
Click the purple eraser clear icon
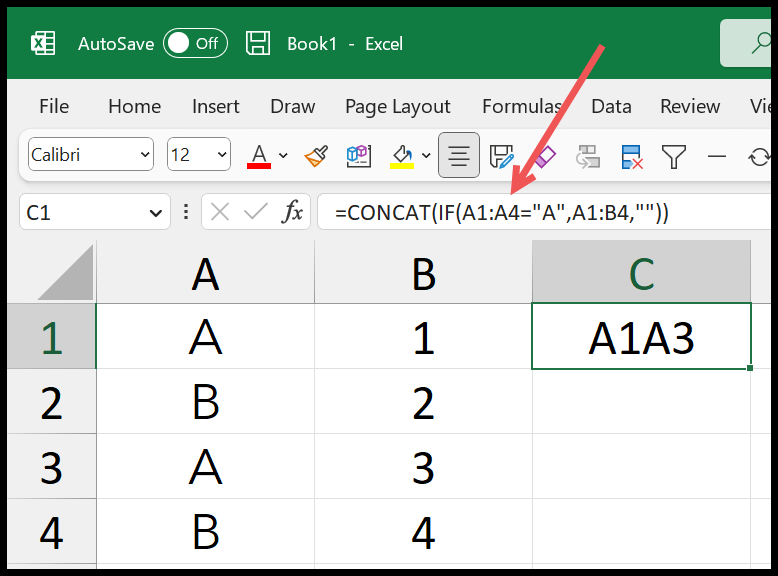[545, 157]
